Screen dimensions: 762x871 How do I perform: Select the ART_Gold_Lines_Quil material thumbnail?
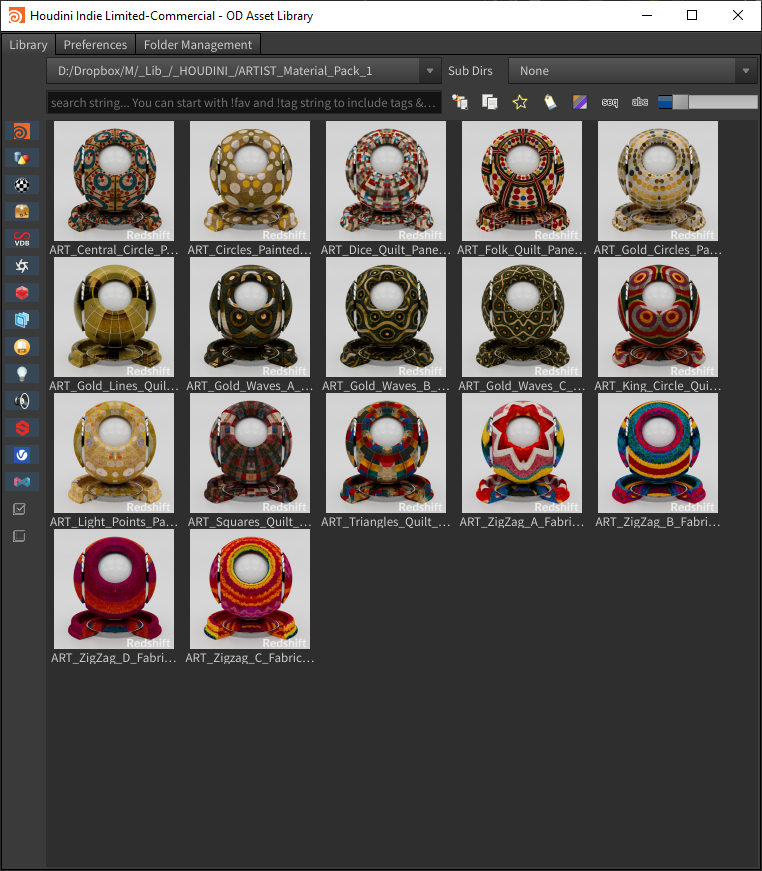114,317
